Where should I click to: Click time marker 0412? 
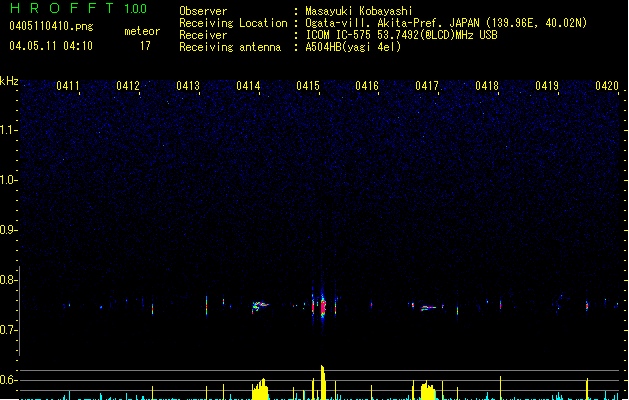128,86
